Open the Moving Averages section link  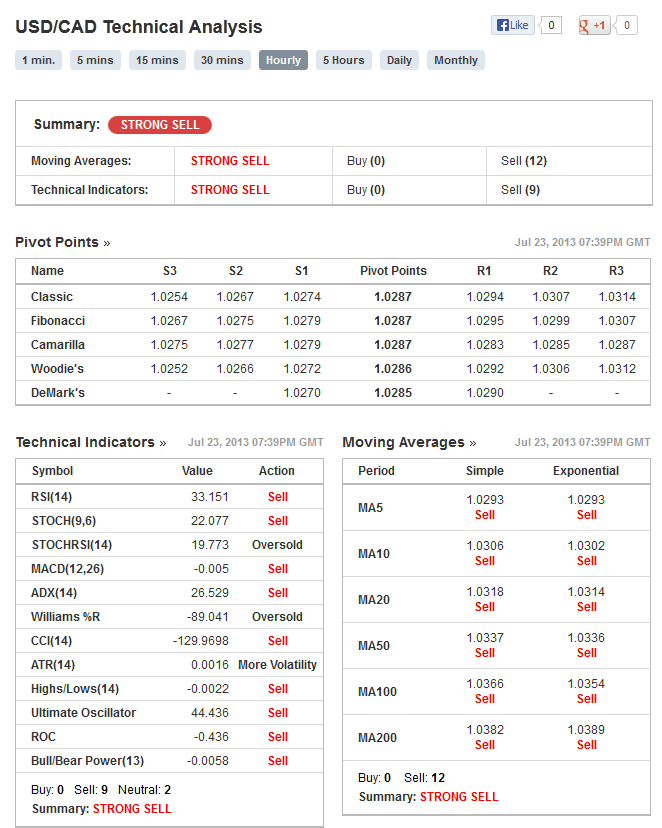[x=409, y=443]
